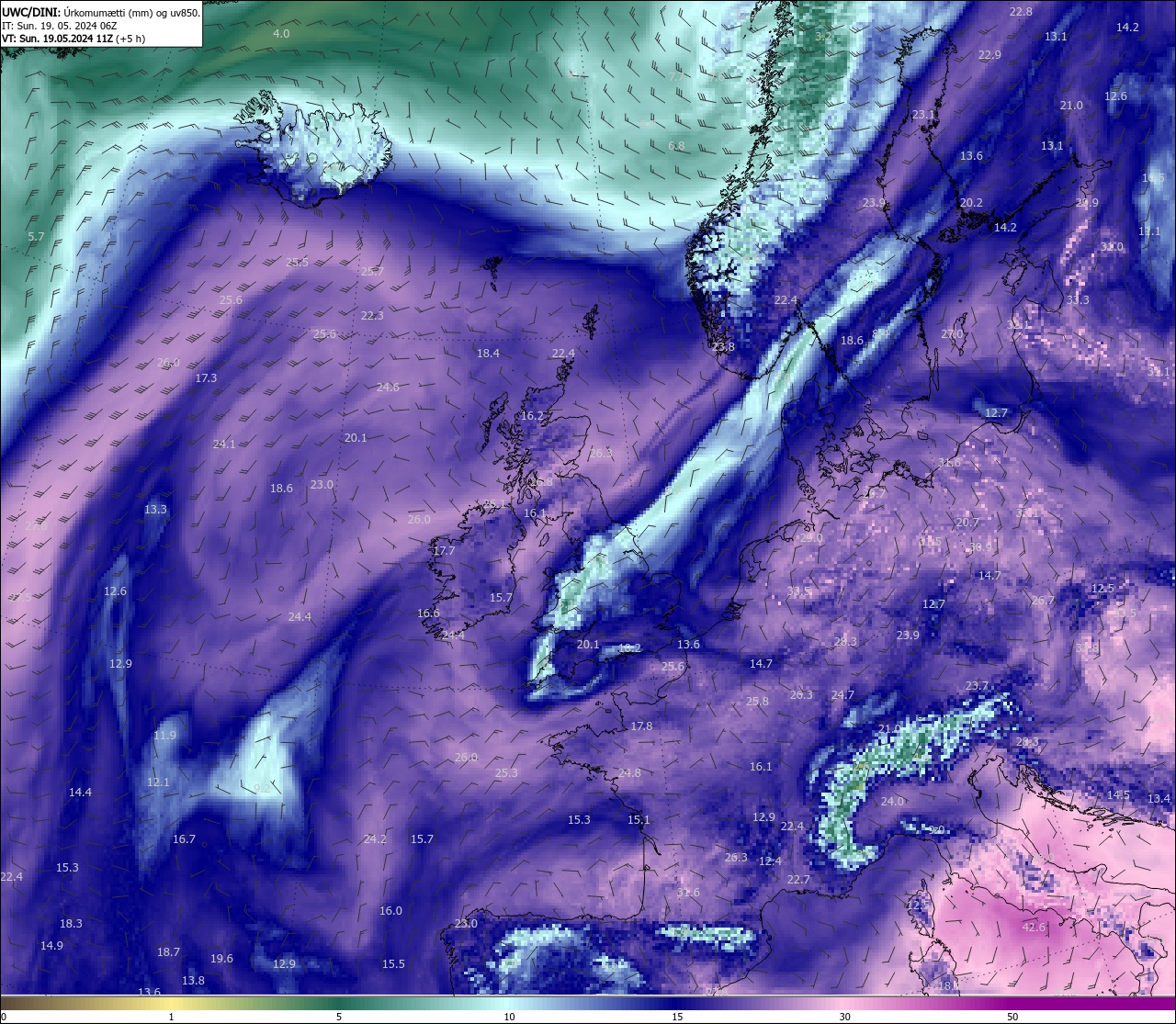Click the color scale label 5

[339, 1017]
